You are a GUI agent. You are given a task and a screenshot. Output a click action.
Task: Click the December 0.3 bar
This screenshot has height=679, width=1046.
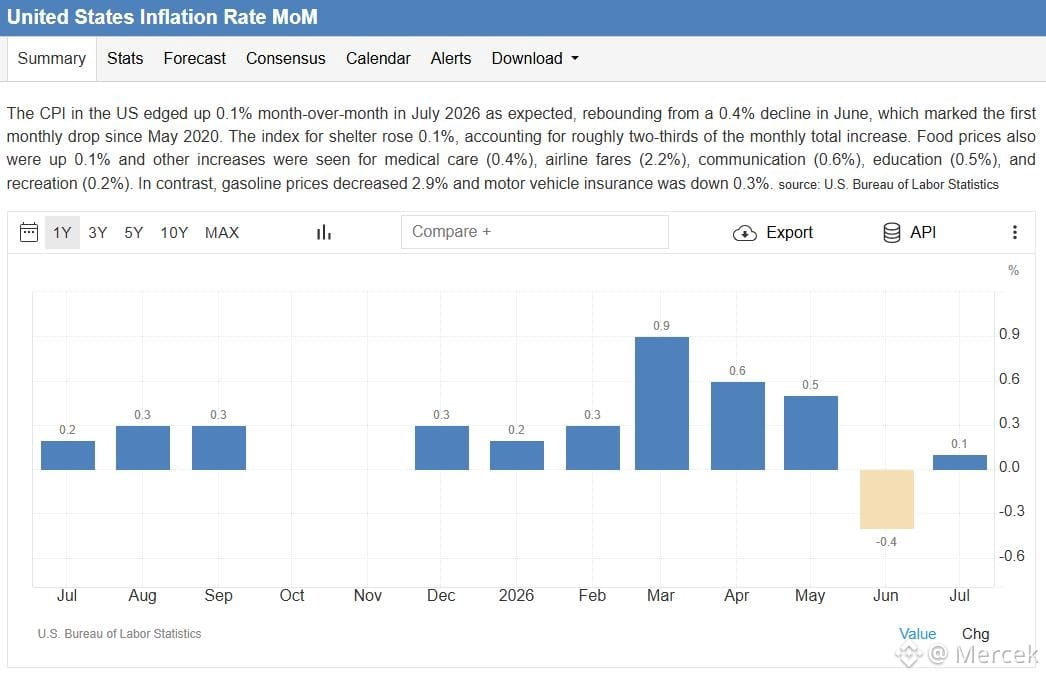(442, 448)
